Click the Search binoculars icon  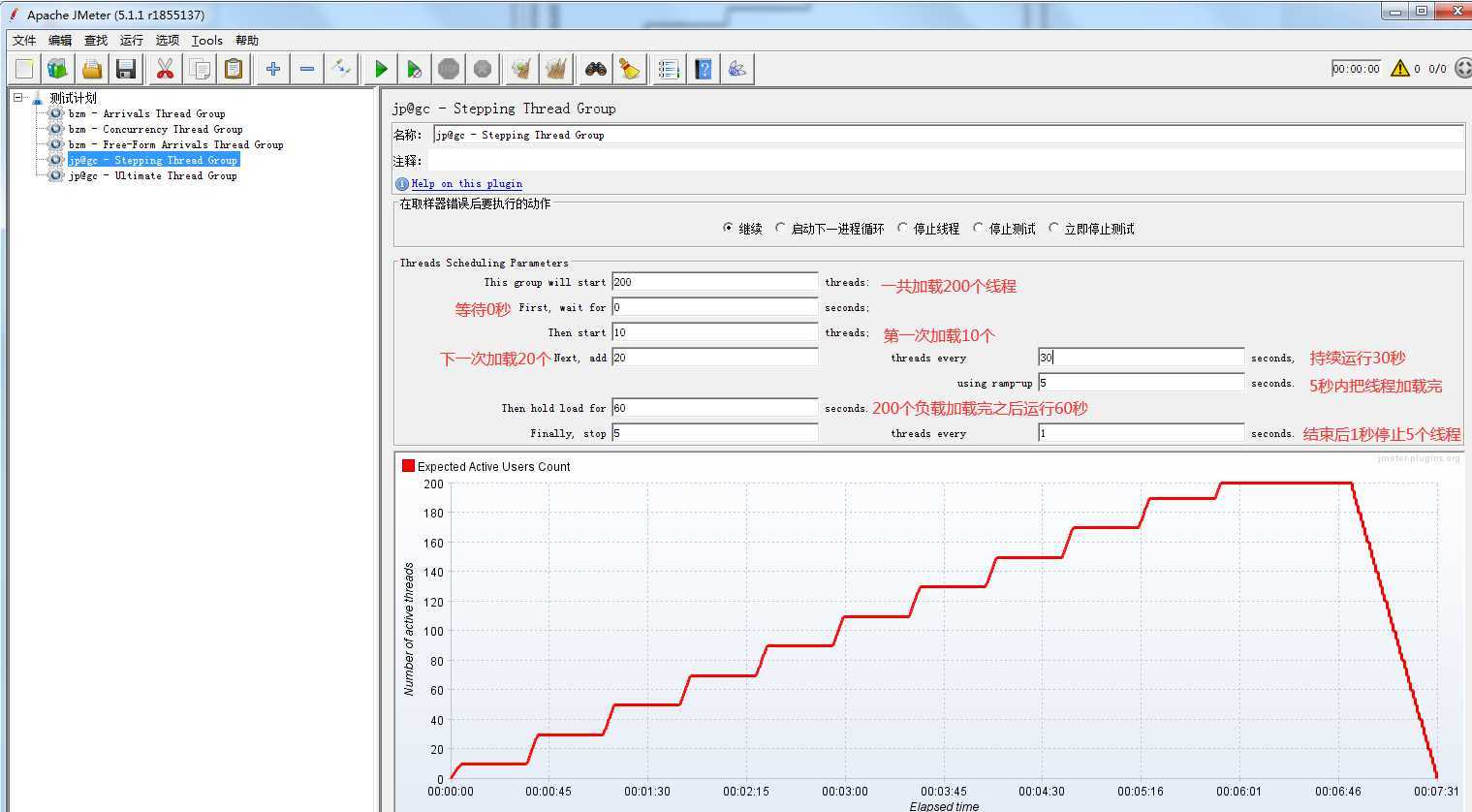click(x=596, y=69)
